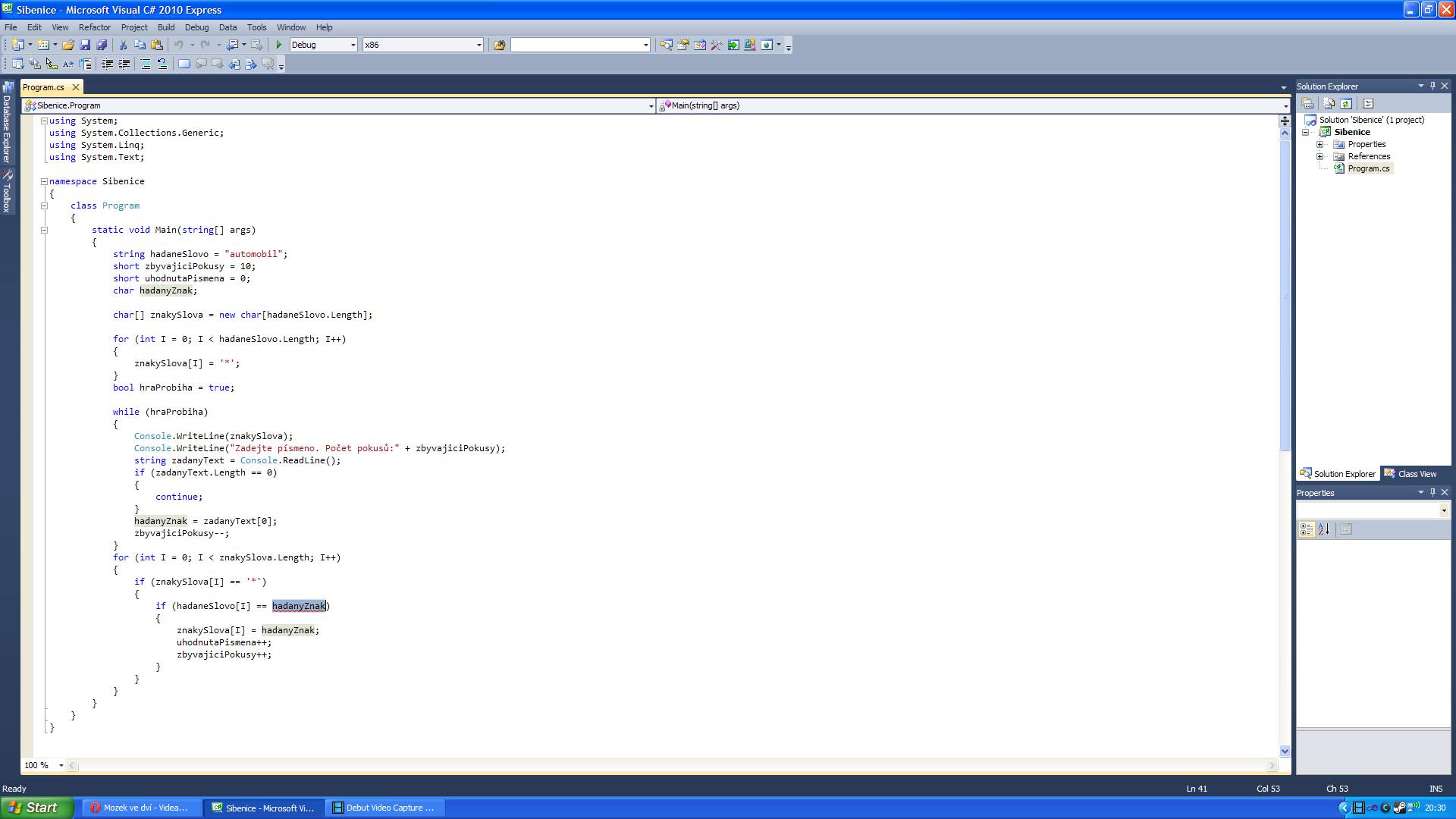Expand the References tree node
This screenshot has width=1456, height=819.
(1320, 156)
